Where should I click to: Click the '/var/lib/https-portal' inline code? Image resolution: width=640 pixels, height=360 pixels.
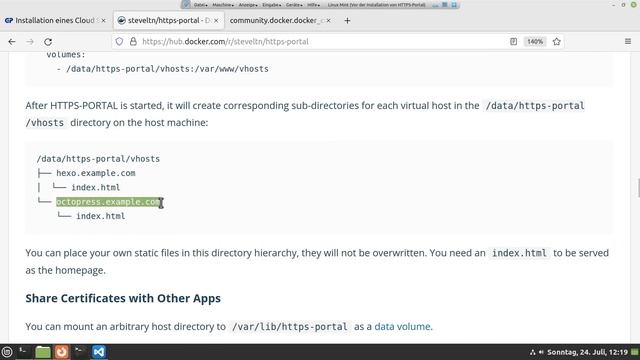click(x=290, y=327)
